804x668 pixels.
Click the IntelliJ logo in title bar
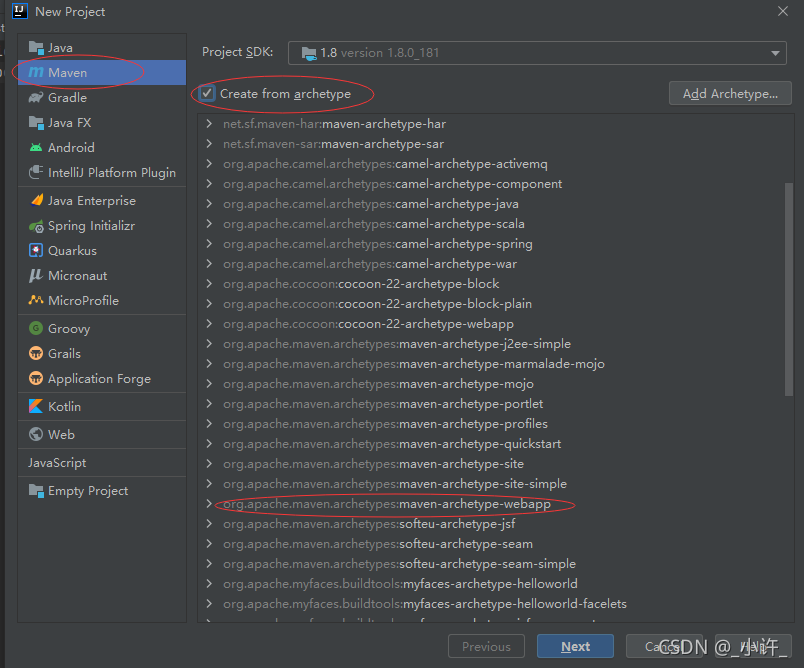point(20,11)
